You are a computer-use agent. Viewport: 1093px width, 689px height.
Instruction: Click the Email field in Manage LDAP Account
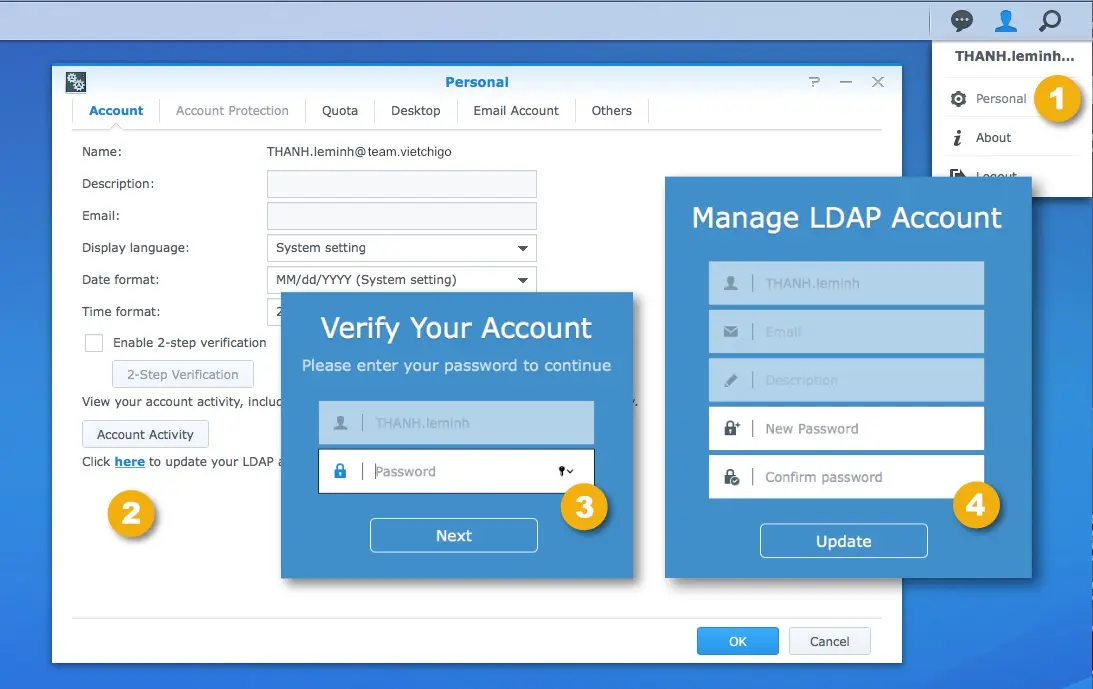click(x=846, y=332)
